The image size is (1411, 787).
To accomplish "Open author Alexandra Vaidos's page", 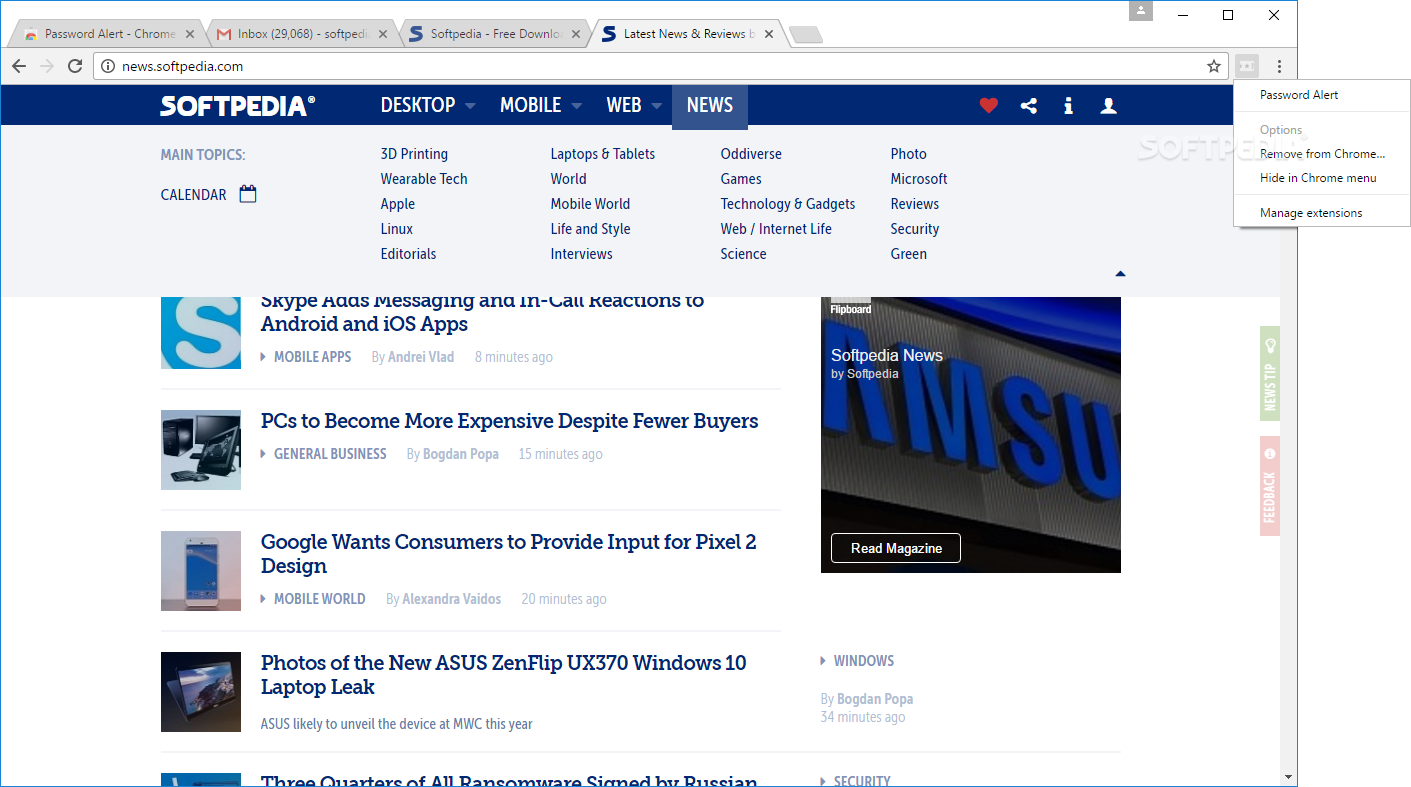I will click(x=452, y=599).
